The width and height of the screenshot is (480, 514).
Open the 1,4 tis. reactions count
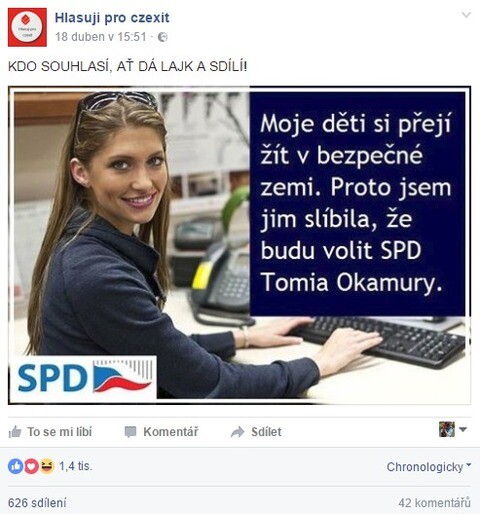click(x=76, y=466)
